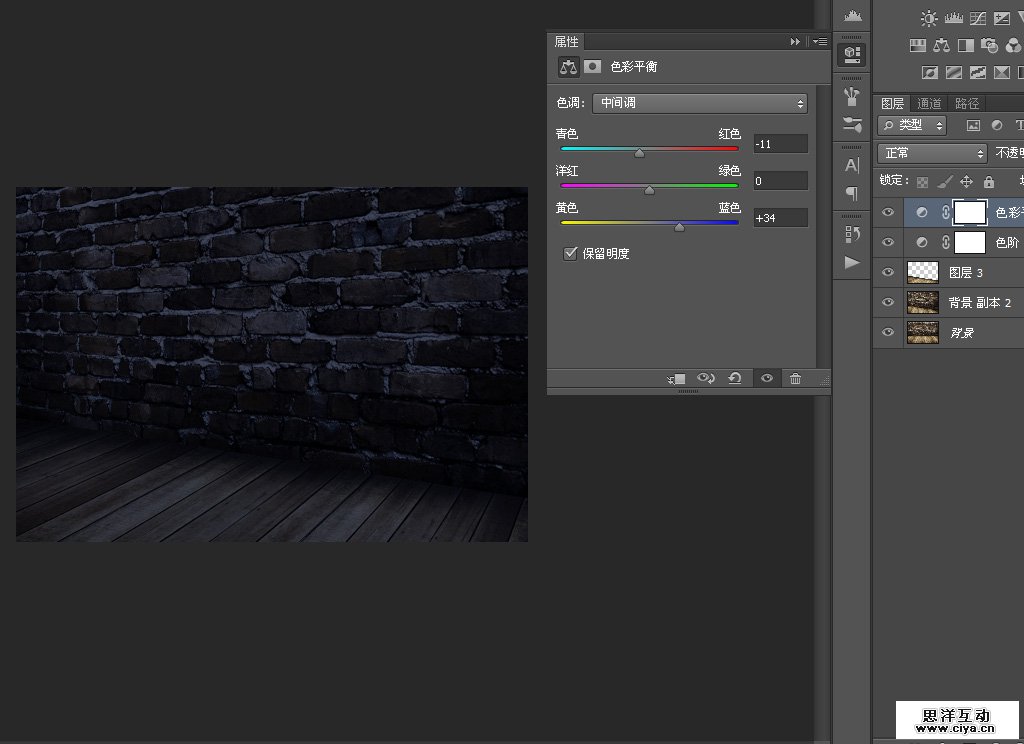This screenshot has width=1024, height=744.
Task: Open the Paragraph panel icon
Action: coord(851,193)
